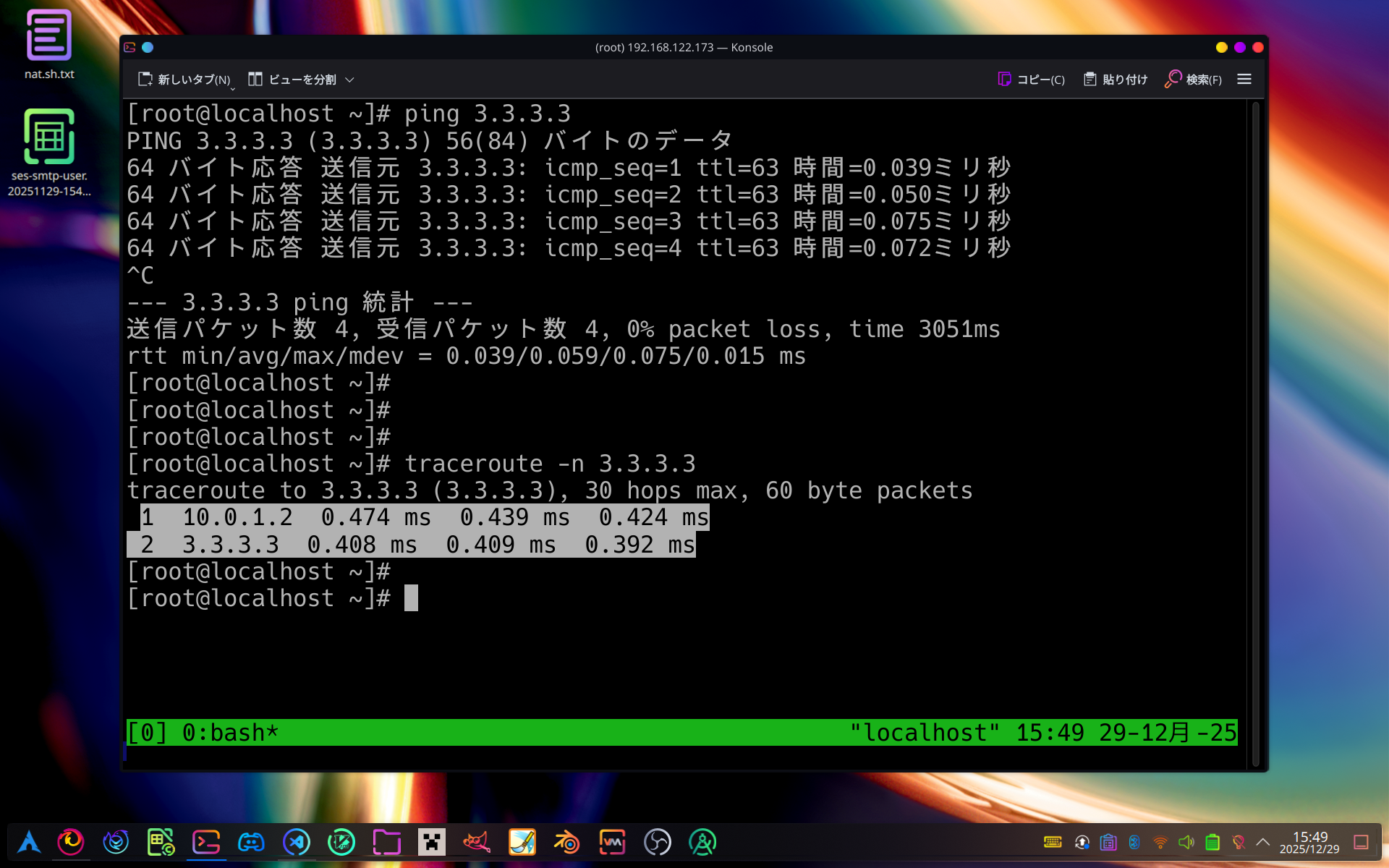Toggle Bluetooth from system tray

[x=1134, y=842]
